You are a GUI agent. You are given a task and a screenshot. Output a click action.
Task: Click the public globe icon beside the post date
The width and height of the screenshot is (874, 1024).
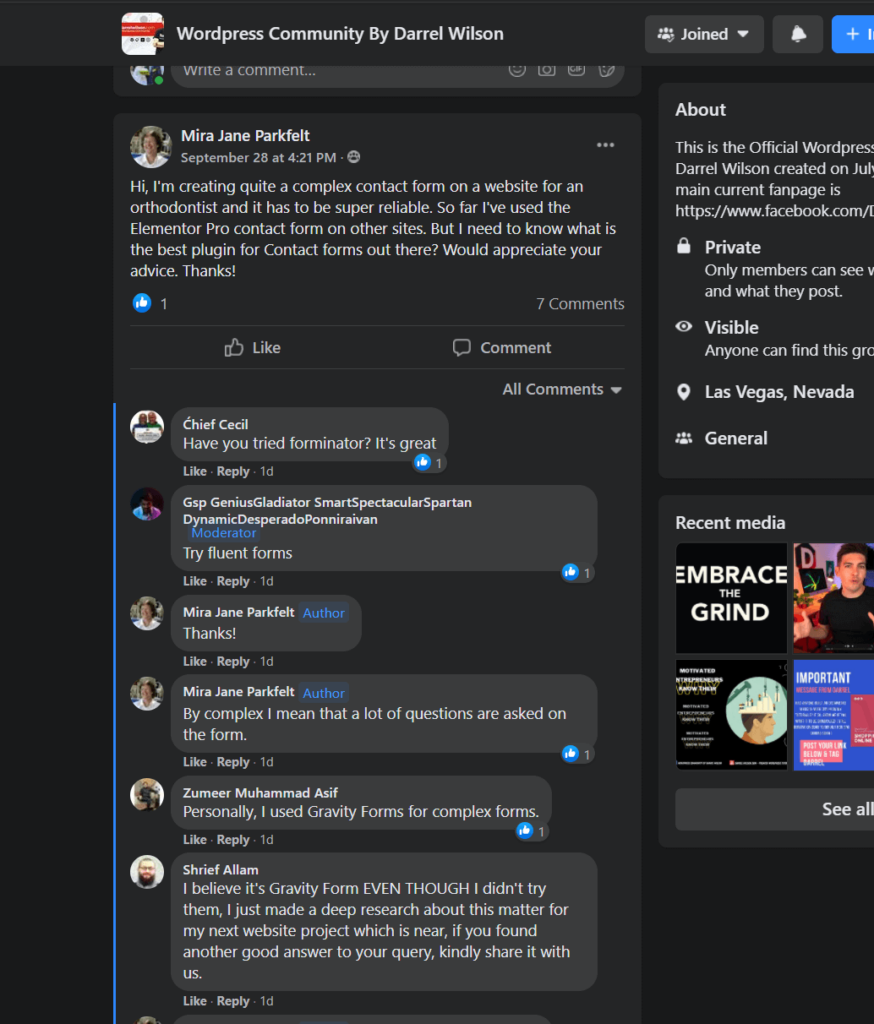point(353,157)
